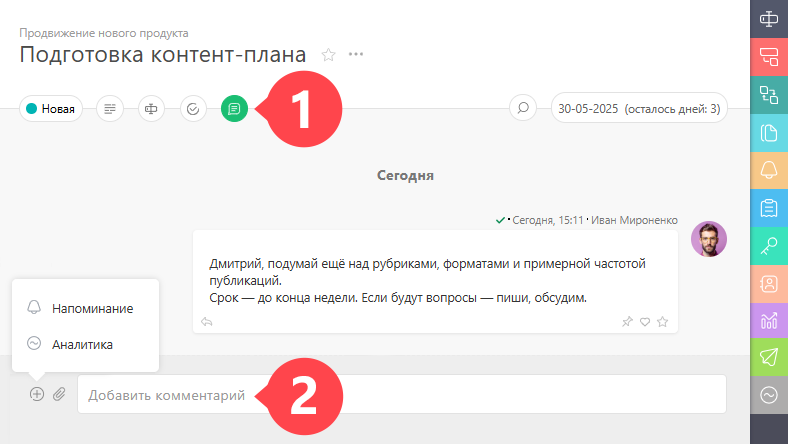Image resolution: width=788 pixels, height=444 pixels.
Task: Open the Новая status selector
Action: [x=51, y=109]
